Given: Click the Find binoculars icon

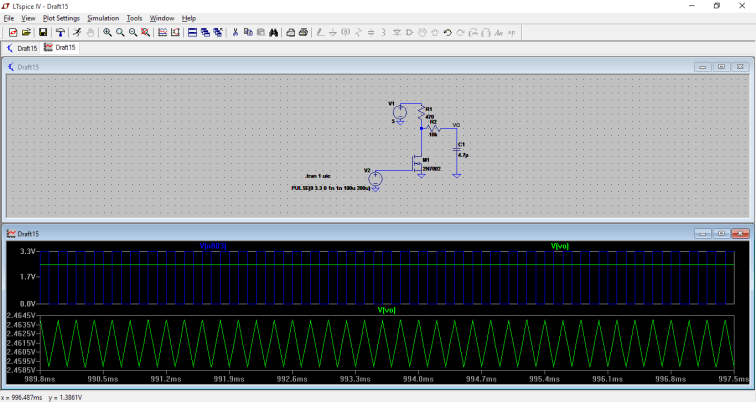Looking at the screenshot, I should point(274,32).
